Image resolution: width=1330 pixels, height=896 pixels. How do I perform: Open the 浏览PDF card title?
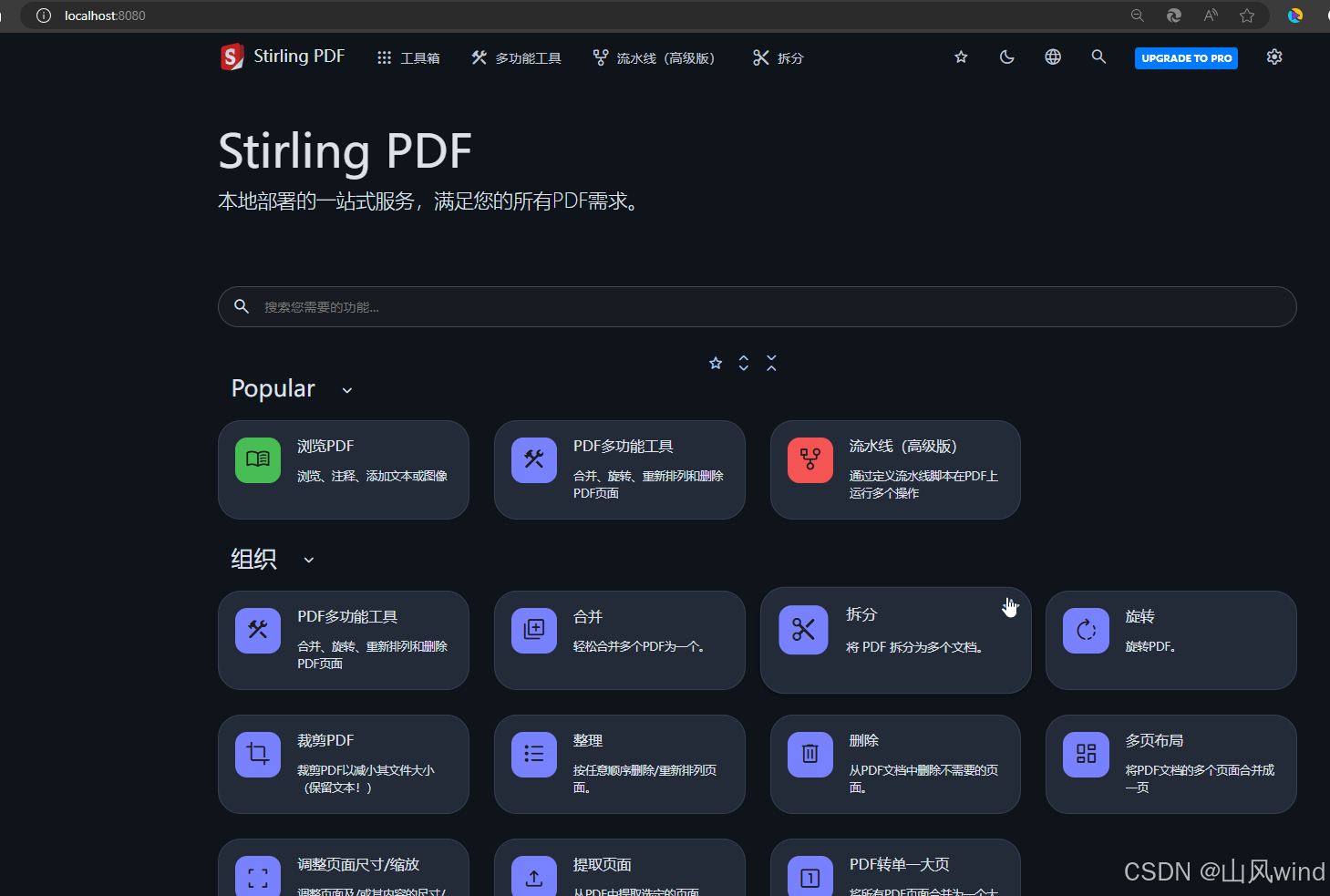click(x=325, y=446)
